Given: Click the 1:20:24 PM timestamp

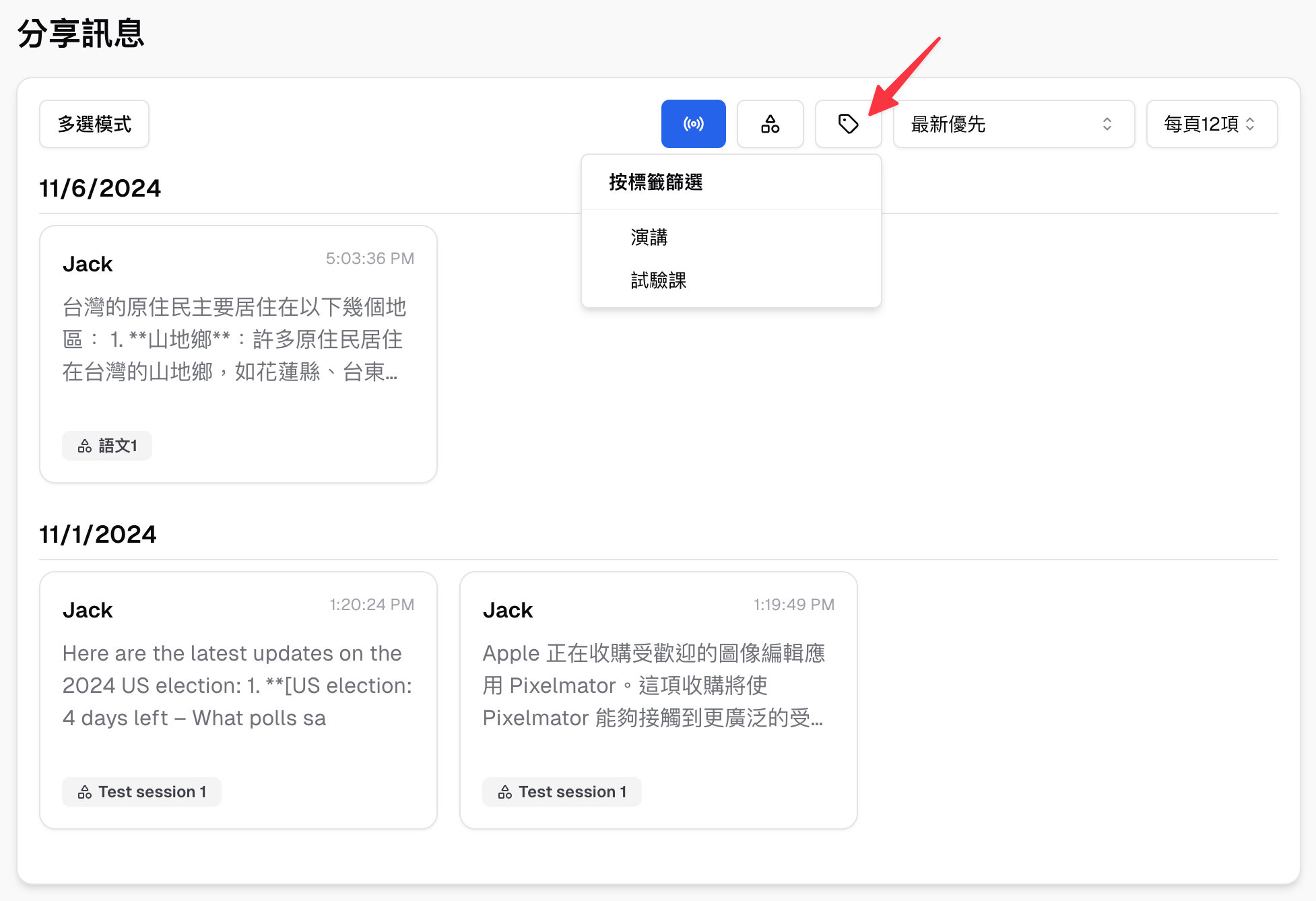Looking at the screenshot, I should point(372,605).
